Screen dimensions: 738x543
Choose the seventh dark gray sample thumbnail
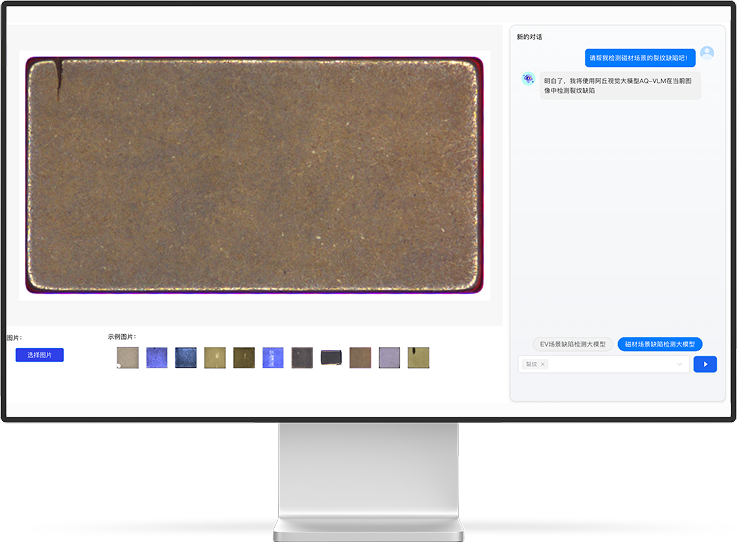tap(302, 357)
